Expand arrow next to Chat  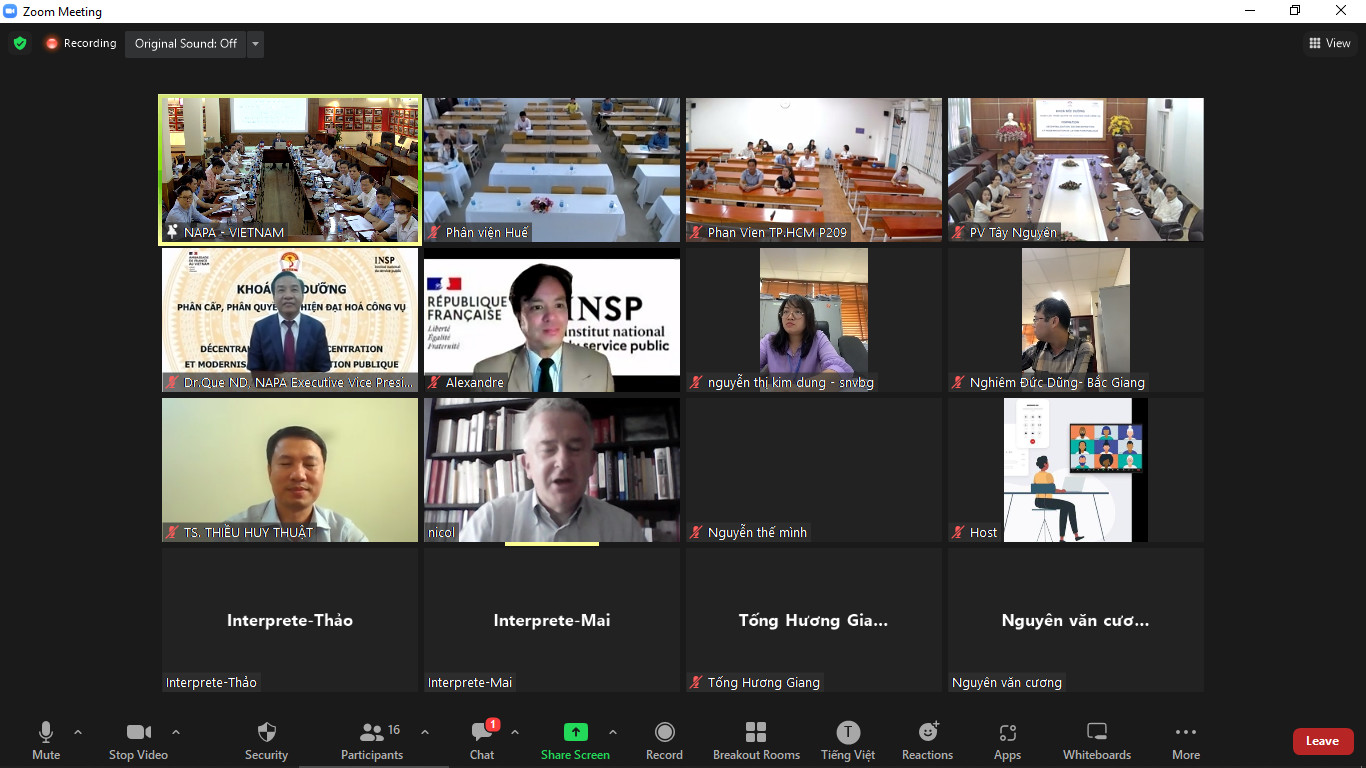515,732
